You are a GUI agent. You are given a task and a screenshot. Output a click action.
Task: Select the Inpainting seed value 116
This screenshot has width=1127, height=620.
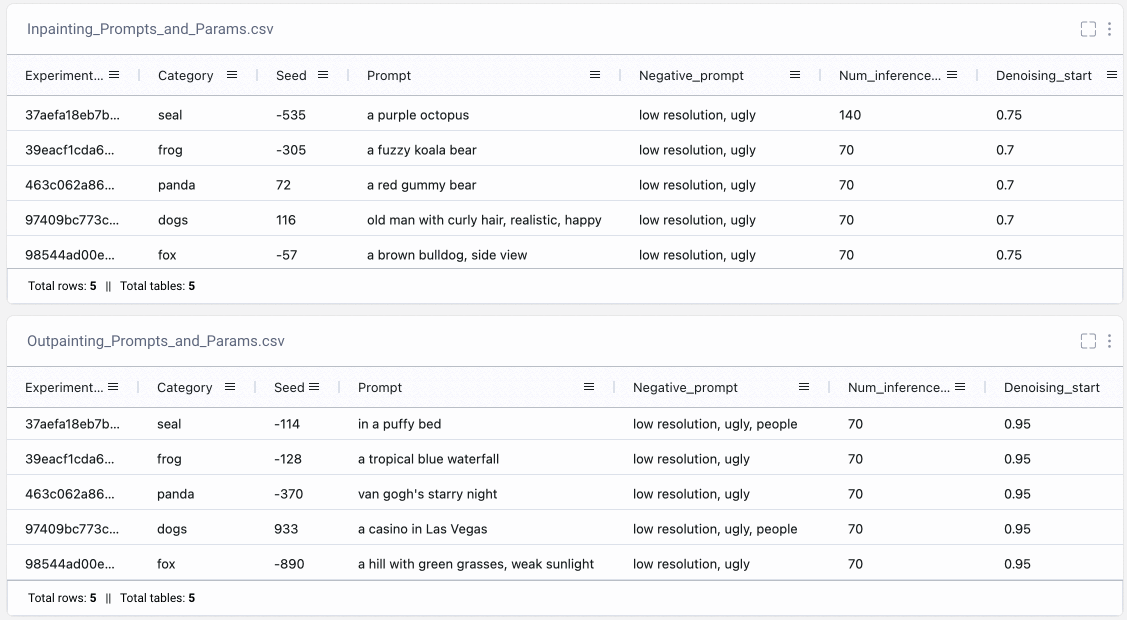285,220
